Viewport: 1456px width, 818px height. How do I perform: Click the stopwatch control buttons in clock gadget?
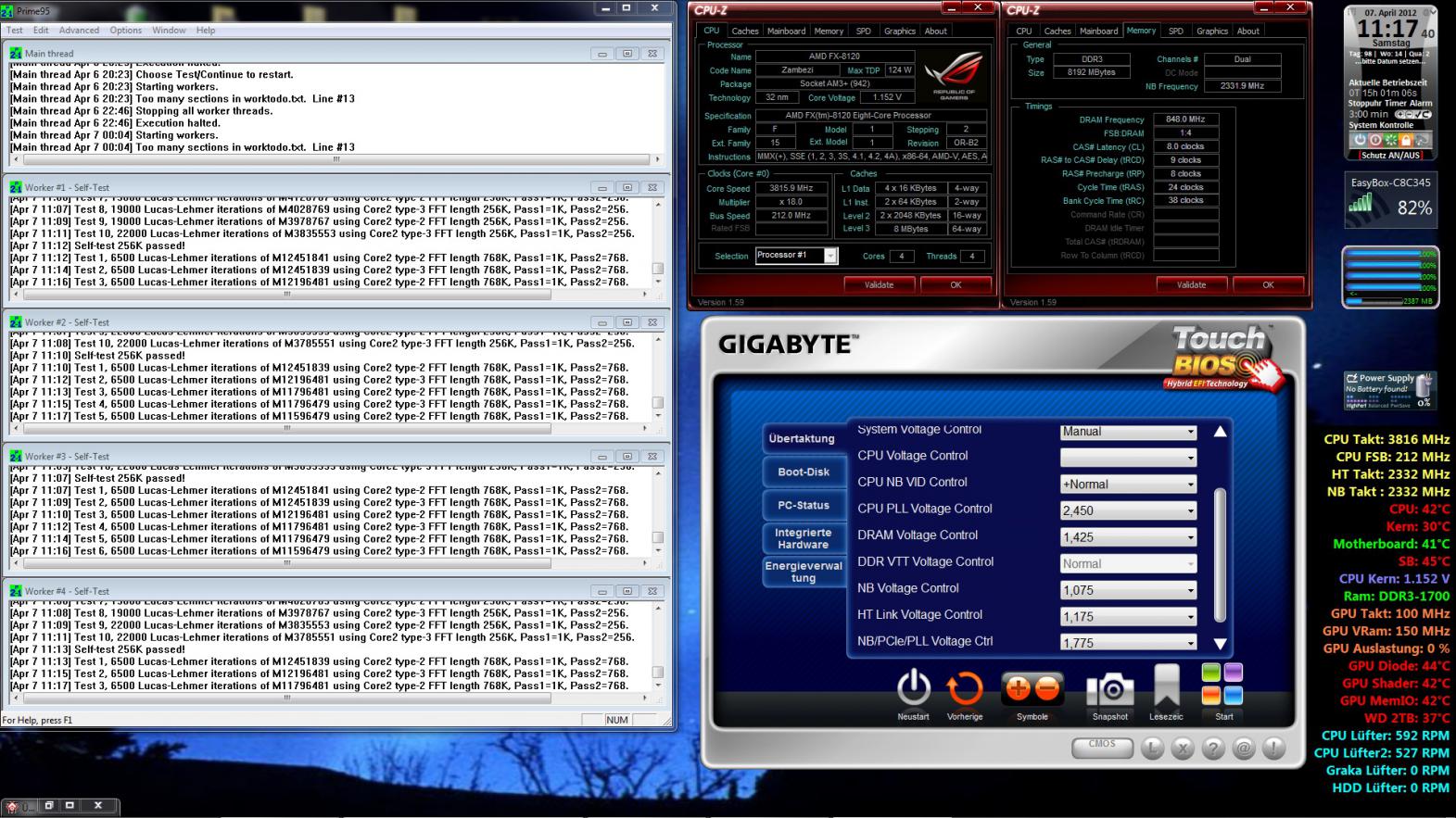tap(1412, 115)
